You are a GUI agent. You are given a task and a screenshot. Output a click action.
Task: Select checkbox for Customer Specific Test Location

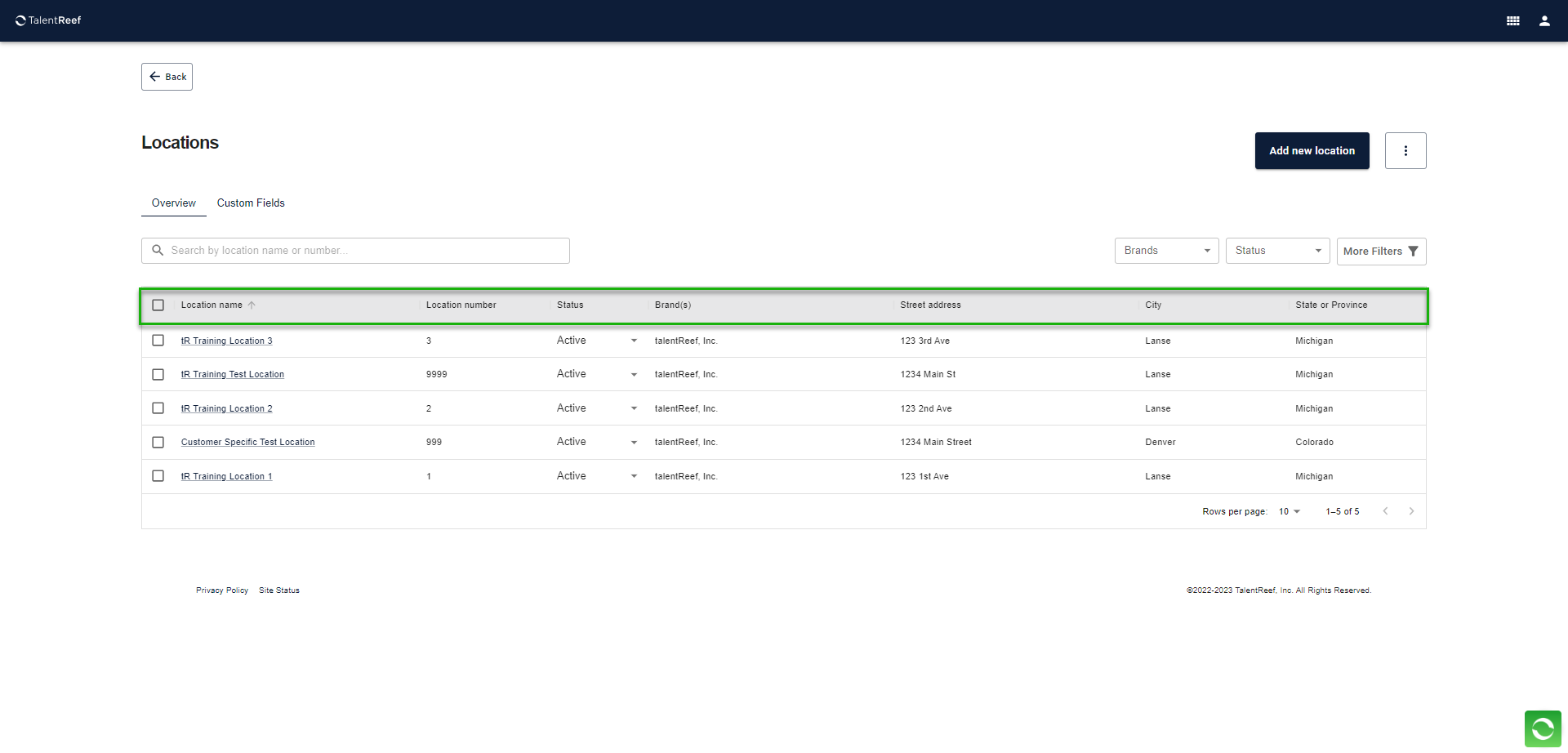tap(158, 442)
